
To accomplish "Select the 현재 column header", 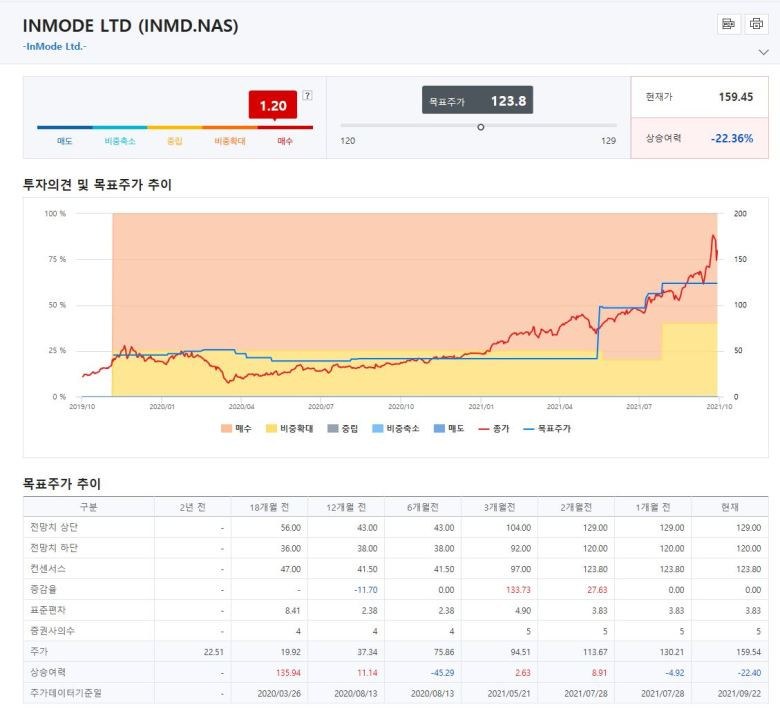I will pos(730,507).
